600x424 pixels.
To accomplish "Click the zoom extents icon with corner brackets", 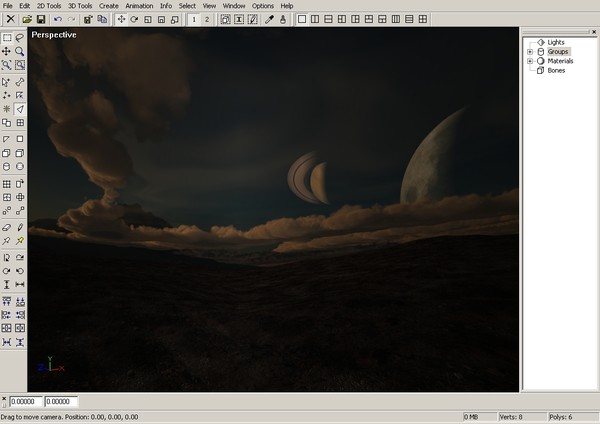I will point(7,65).
